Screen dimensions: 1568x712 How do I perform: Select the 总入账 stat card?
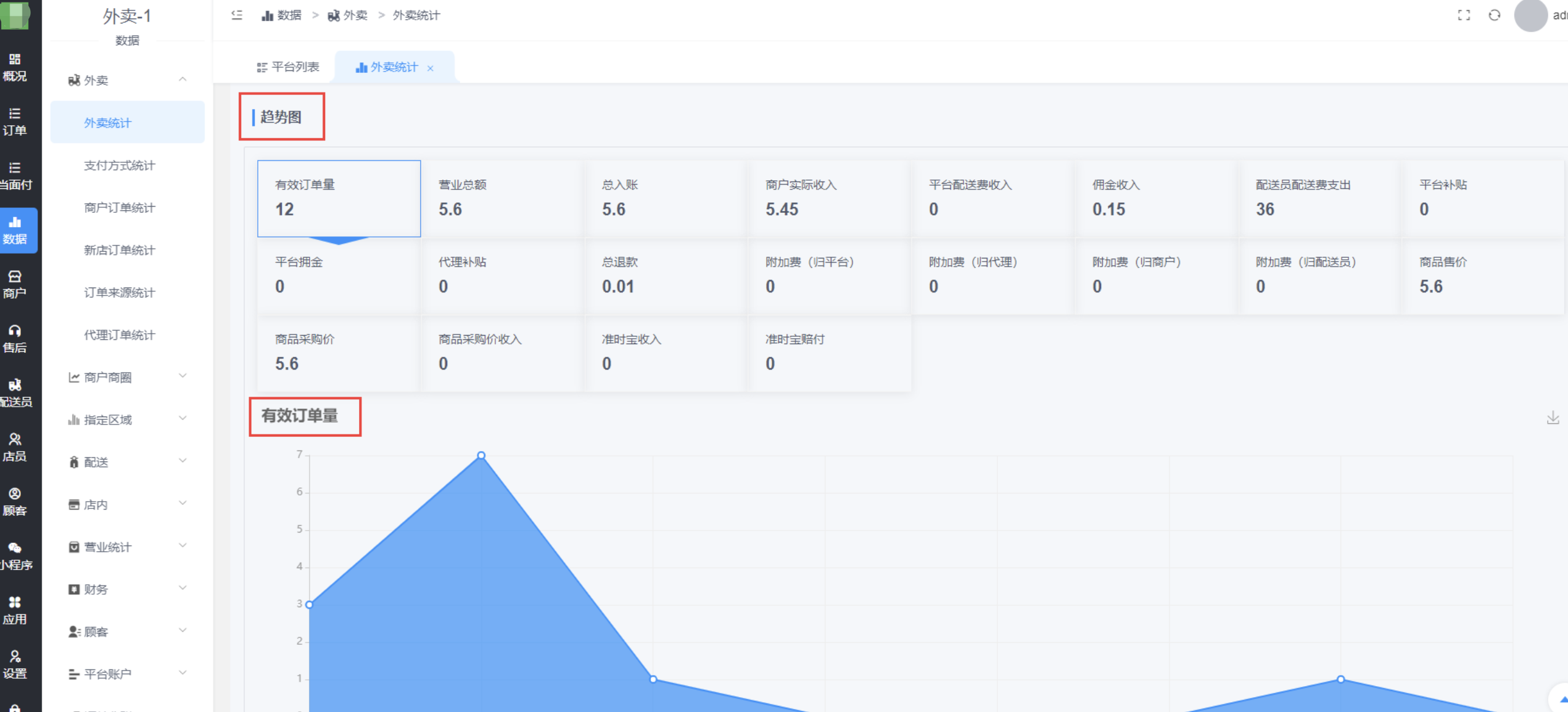[x=666, y=198]
